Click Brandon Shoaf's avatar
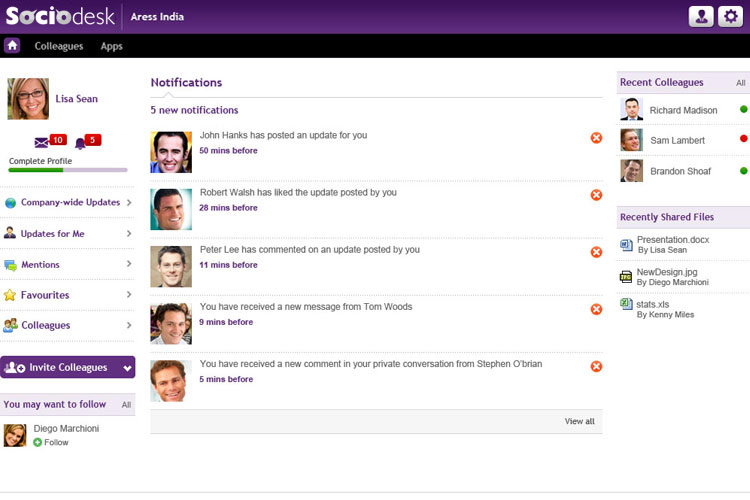The image size is (750, 500). [631, 171]
